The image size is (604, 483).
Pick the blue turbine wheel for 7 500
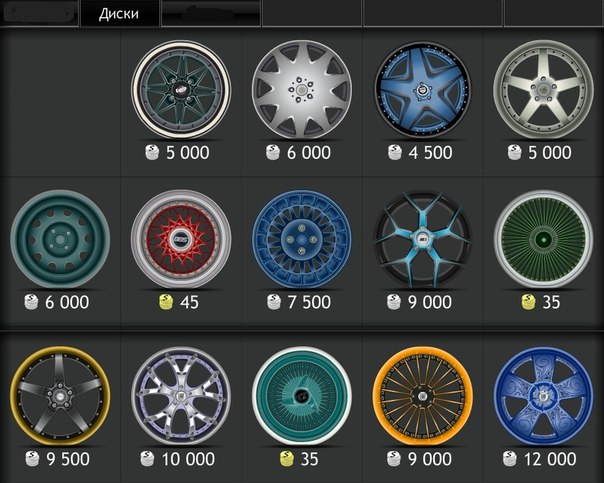[302, 239]
